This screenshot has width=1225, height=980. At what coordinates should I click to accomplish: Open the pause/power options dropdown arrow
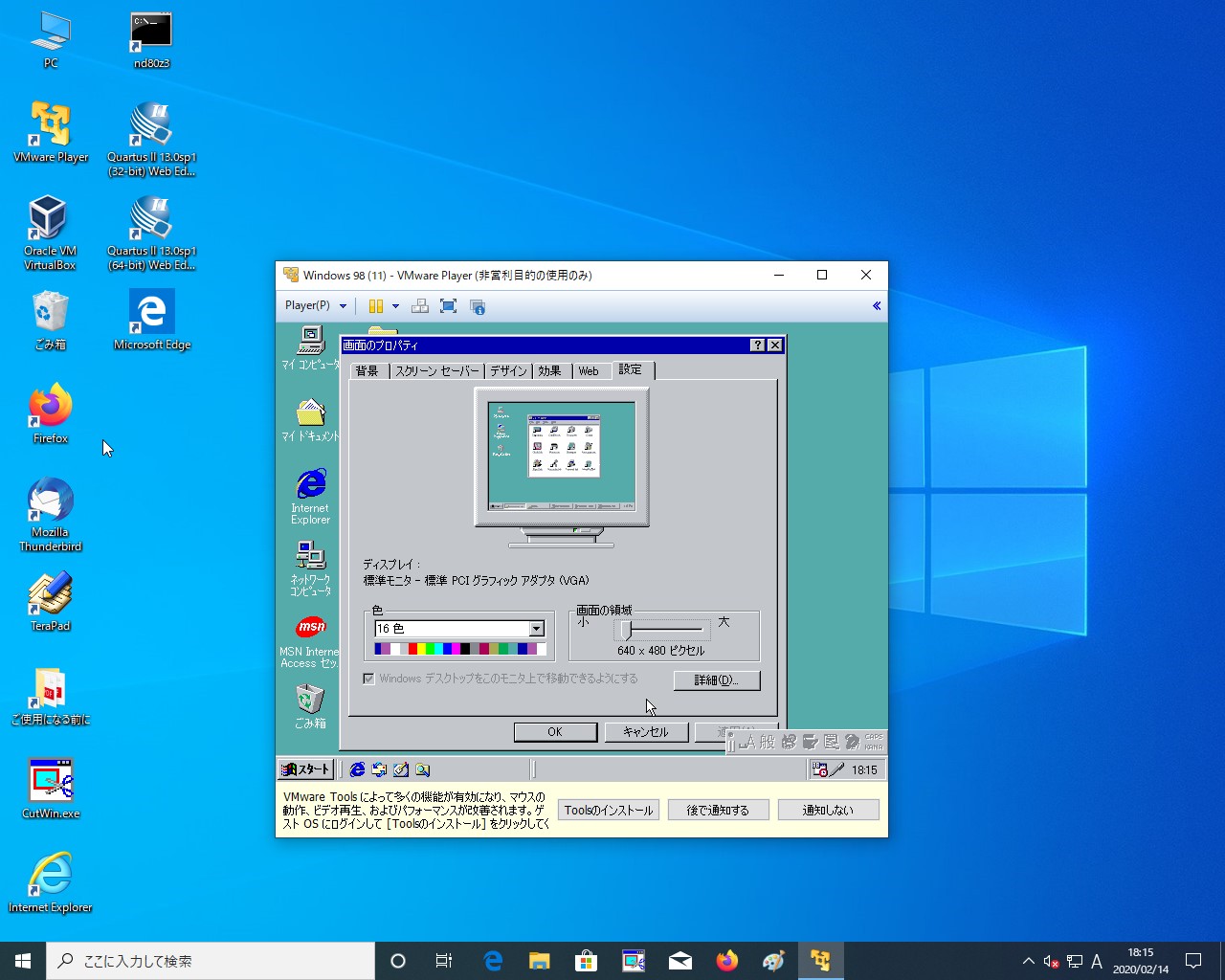pos(395,306)
